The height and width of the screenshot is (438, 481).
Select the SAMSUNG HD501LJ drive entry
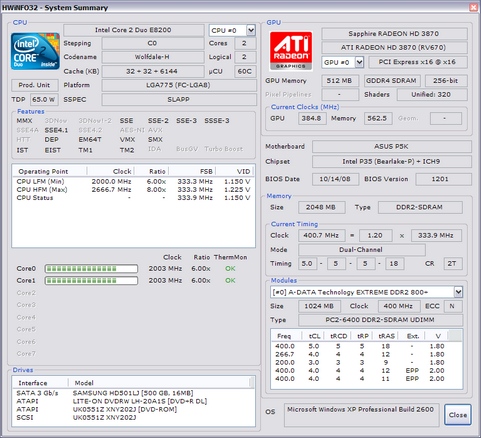133,393
